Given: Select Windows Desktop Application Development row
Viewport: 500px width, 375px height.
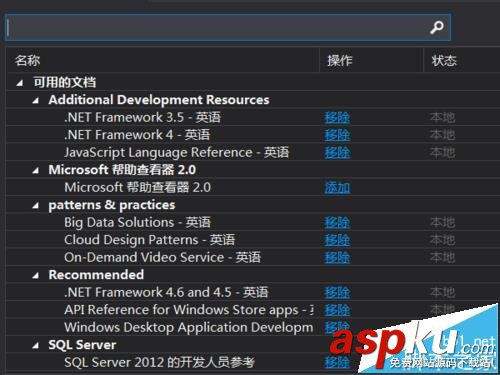Looking at the screenshot, I should pyautogui.click(x=189, y=327).
